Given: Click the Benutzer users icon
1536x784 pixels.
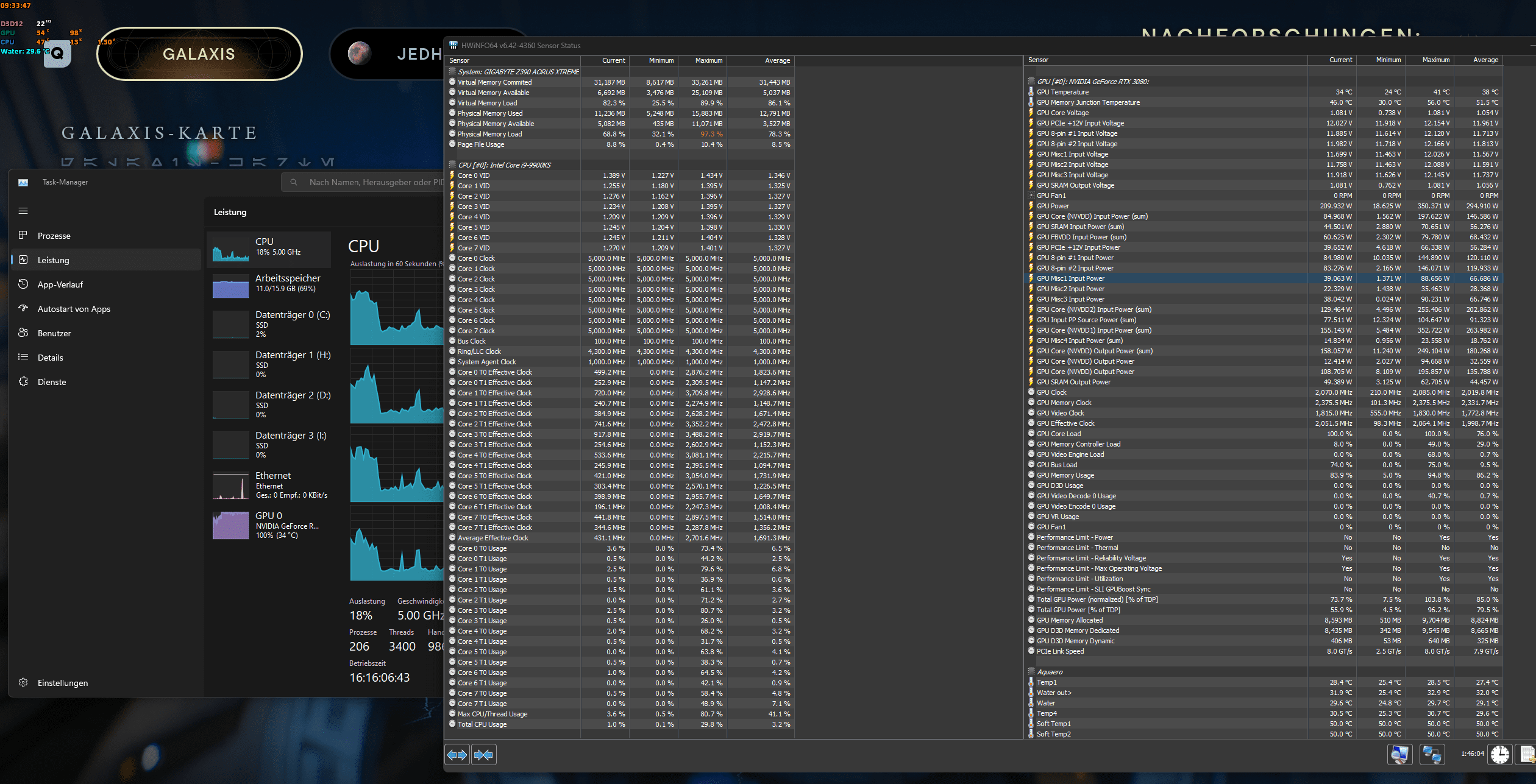Looking at the screenshot, I should coord(23,333).
